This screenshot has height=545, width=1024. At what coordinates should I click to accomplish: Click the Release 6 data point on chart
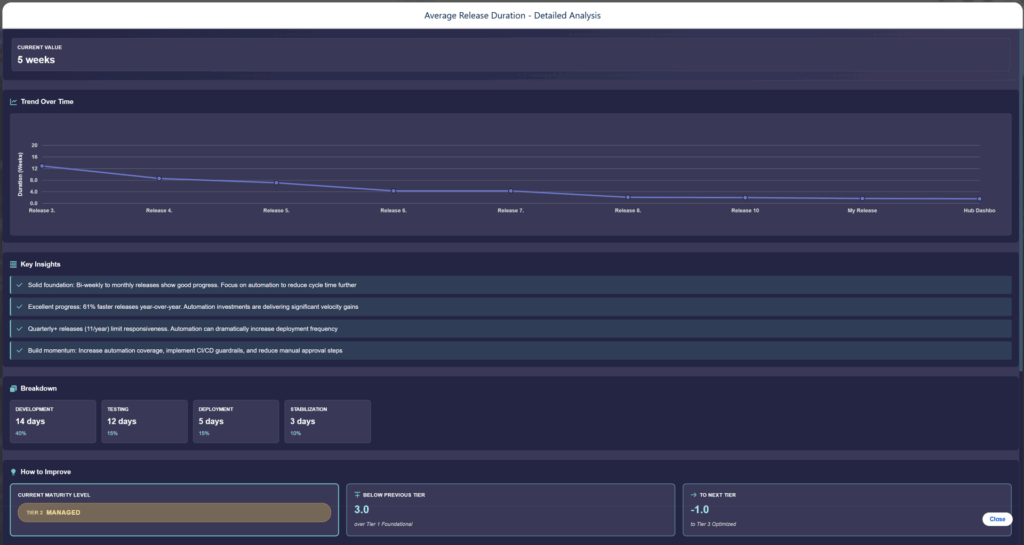point(394,191)
